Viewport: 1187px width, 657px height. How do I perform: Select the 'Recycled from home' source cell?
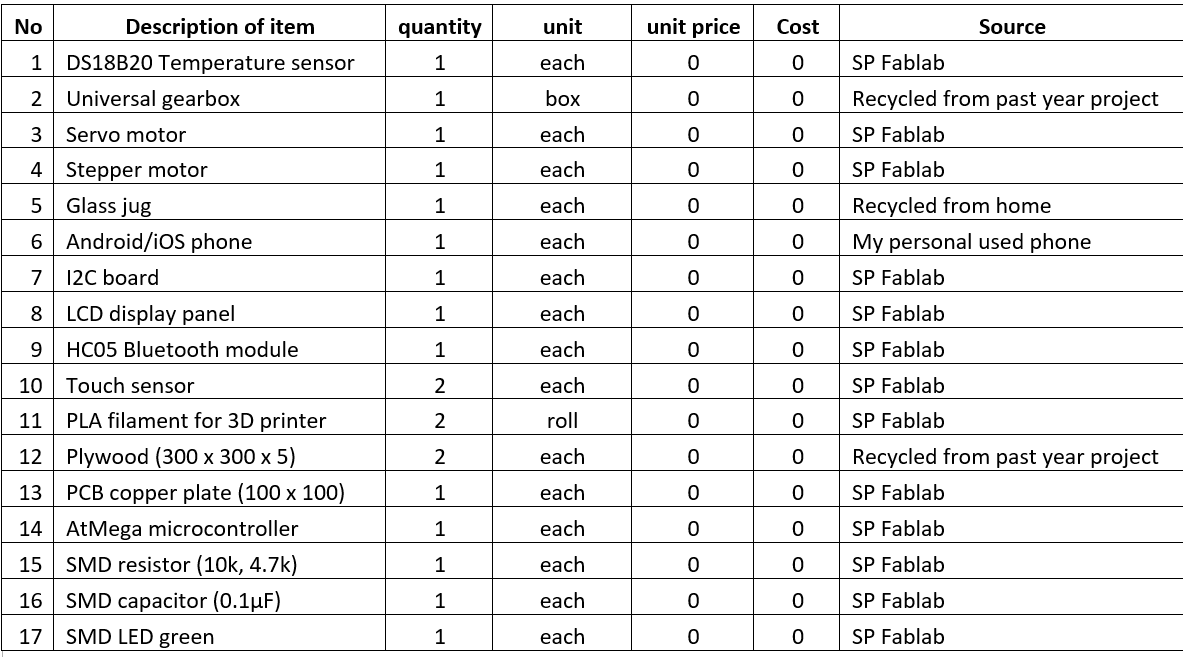coord(951,206)
